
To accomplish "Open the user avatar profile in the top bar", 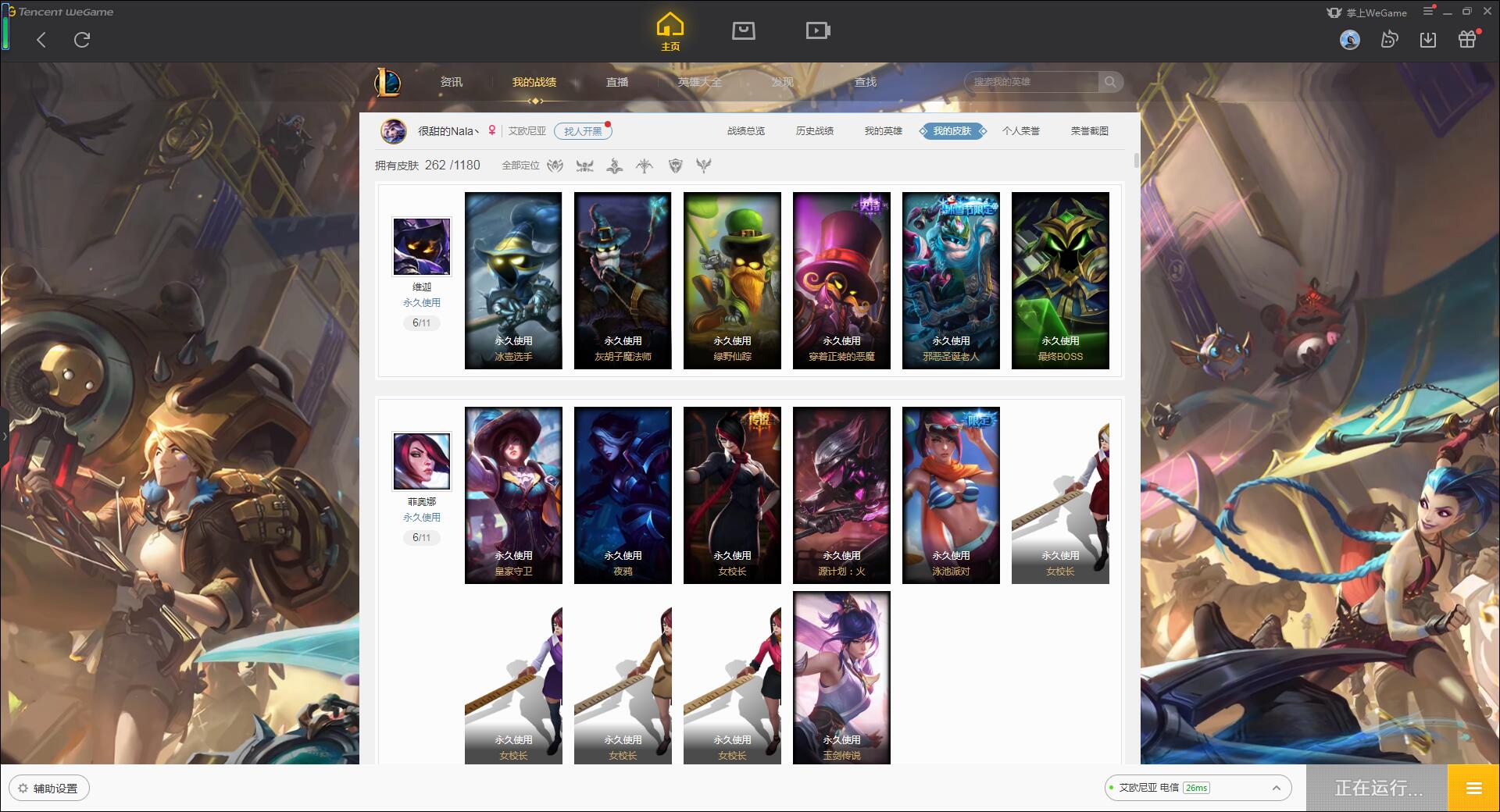I will click(1350, 40).
